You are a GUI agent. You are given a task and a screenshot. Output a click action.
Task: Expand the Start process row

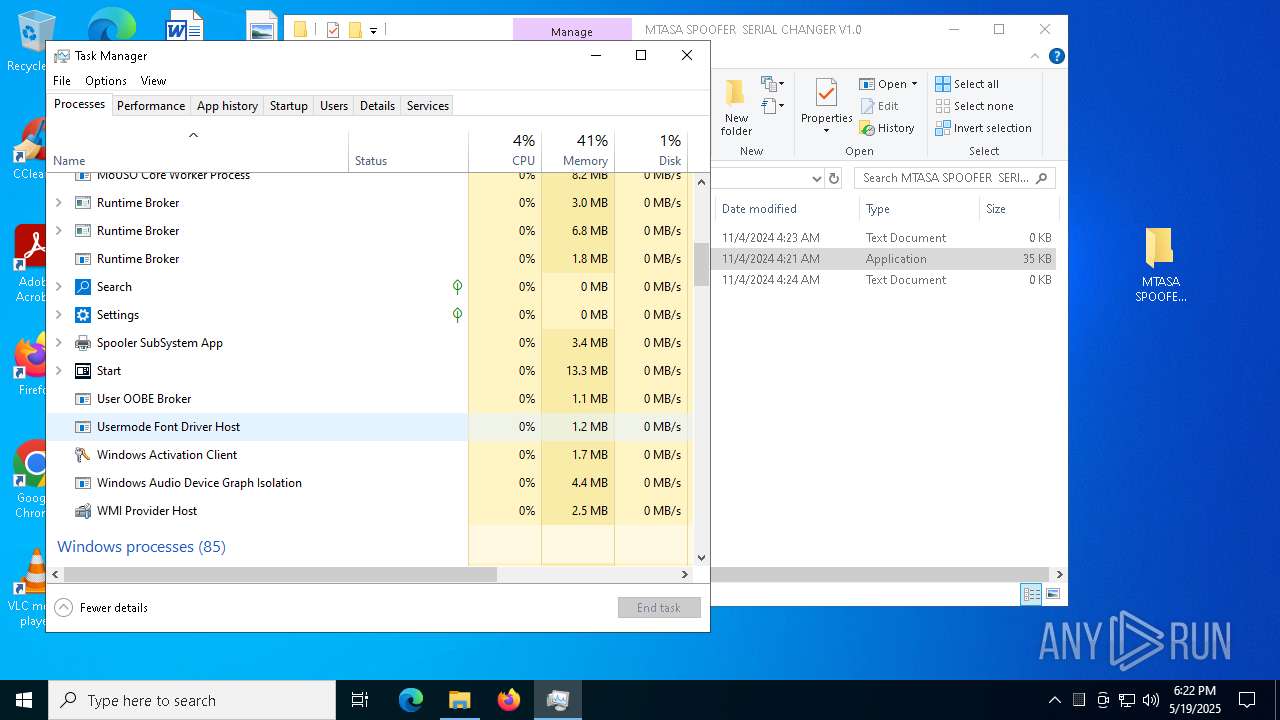click(58, 371)
